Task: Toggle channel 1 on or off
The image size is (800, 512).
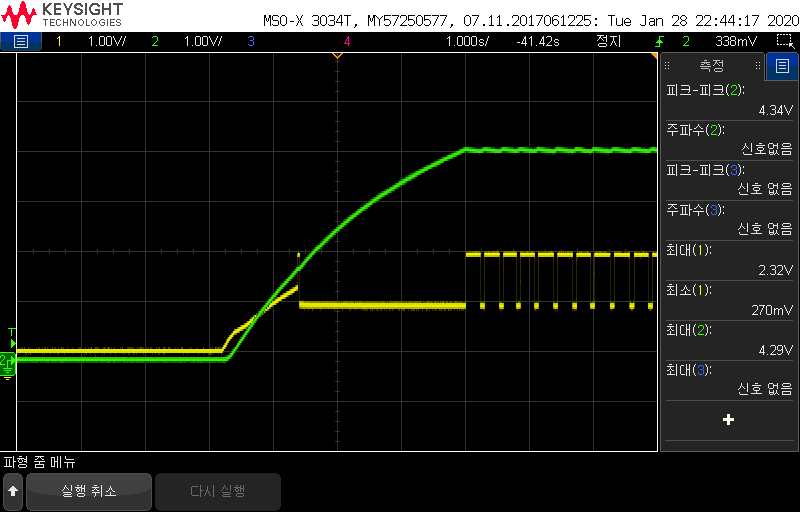Action: (59, 41)
